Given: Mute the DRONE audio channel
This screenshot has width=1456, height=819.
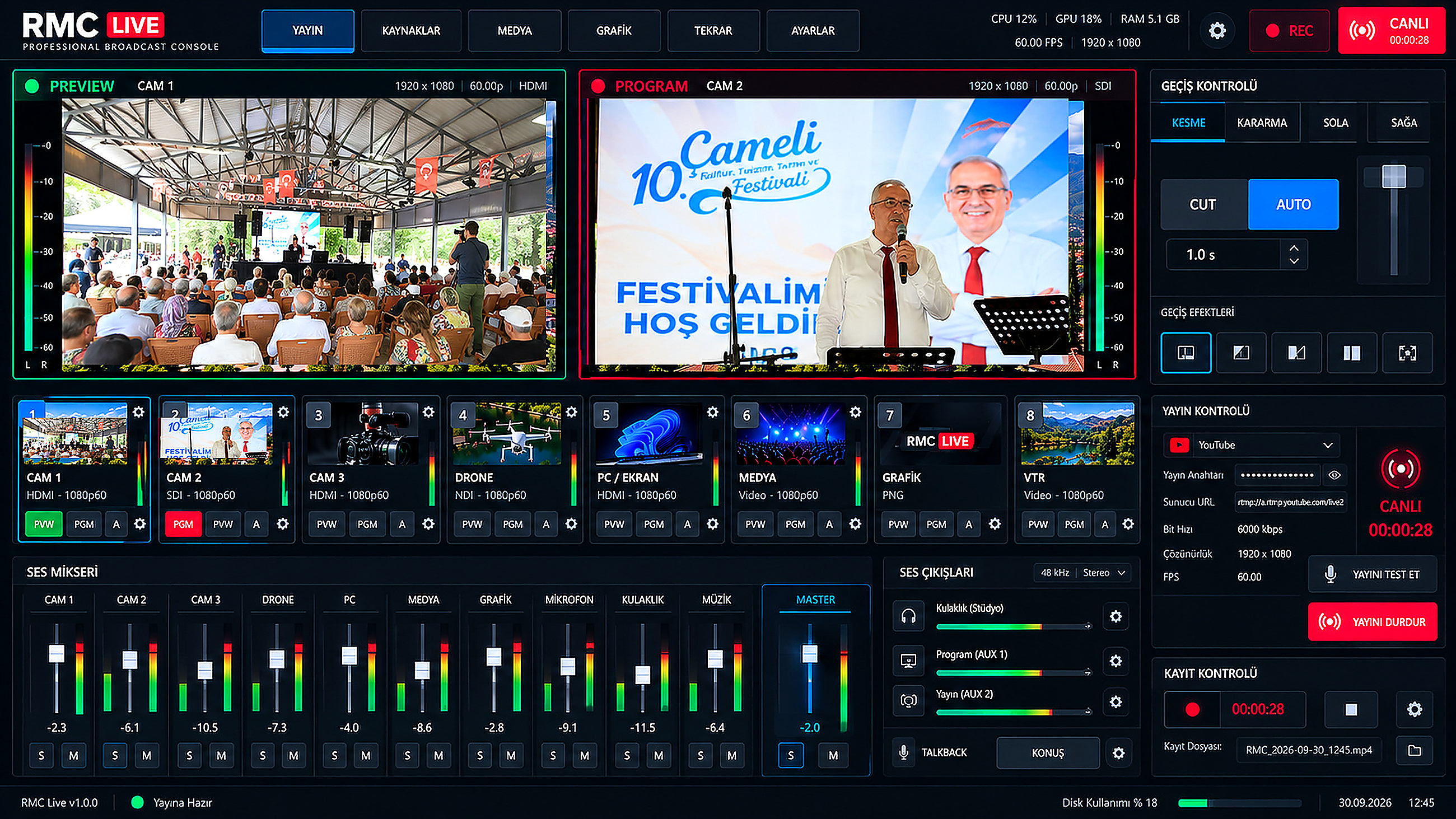Looking at the screenshot, I should [293, 756].
